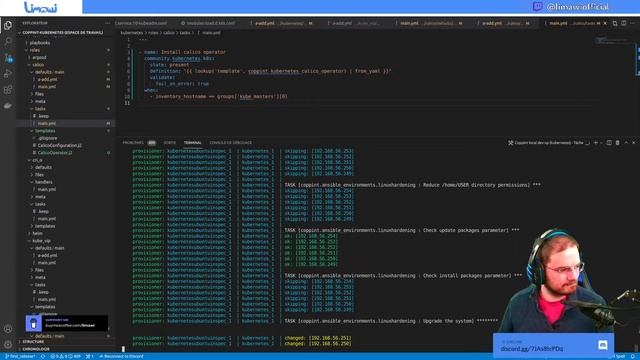Click terminal line 'Upgrade the system'
The width and height of the screenshot is (640, 360).
[391, 321]
